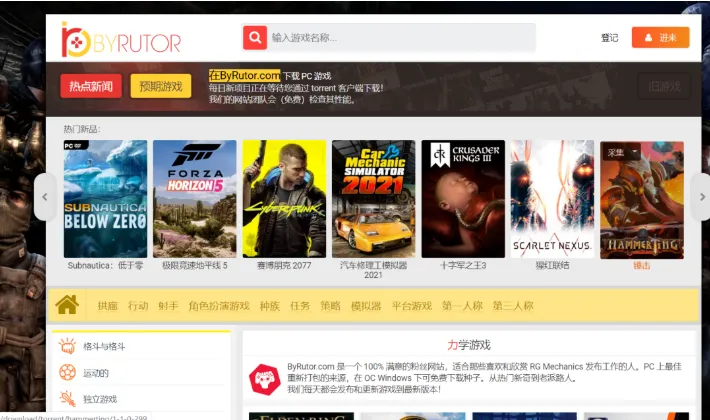Click the red search magnifier icon
710x420 pixels.
(x=255, y=38)
